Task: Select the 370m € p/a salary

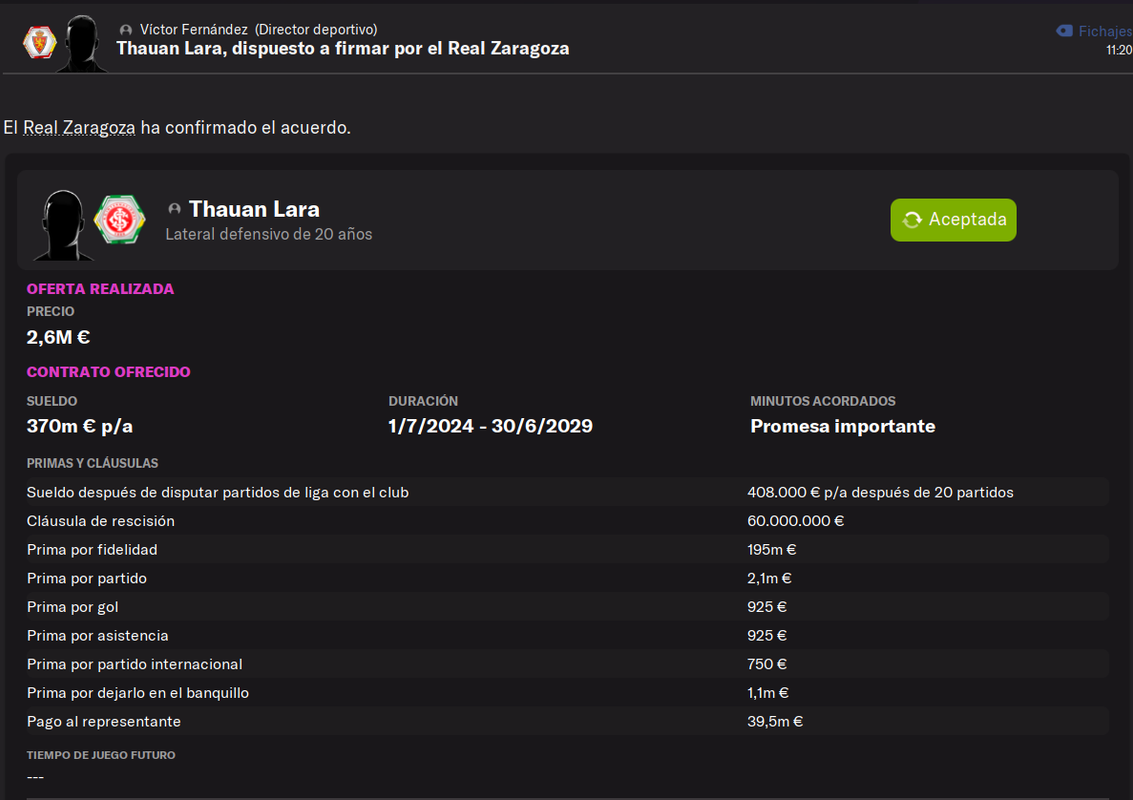Action: click(79, 426)
